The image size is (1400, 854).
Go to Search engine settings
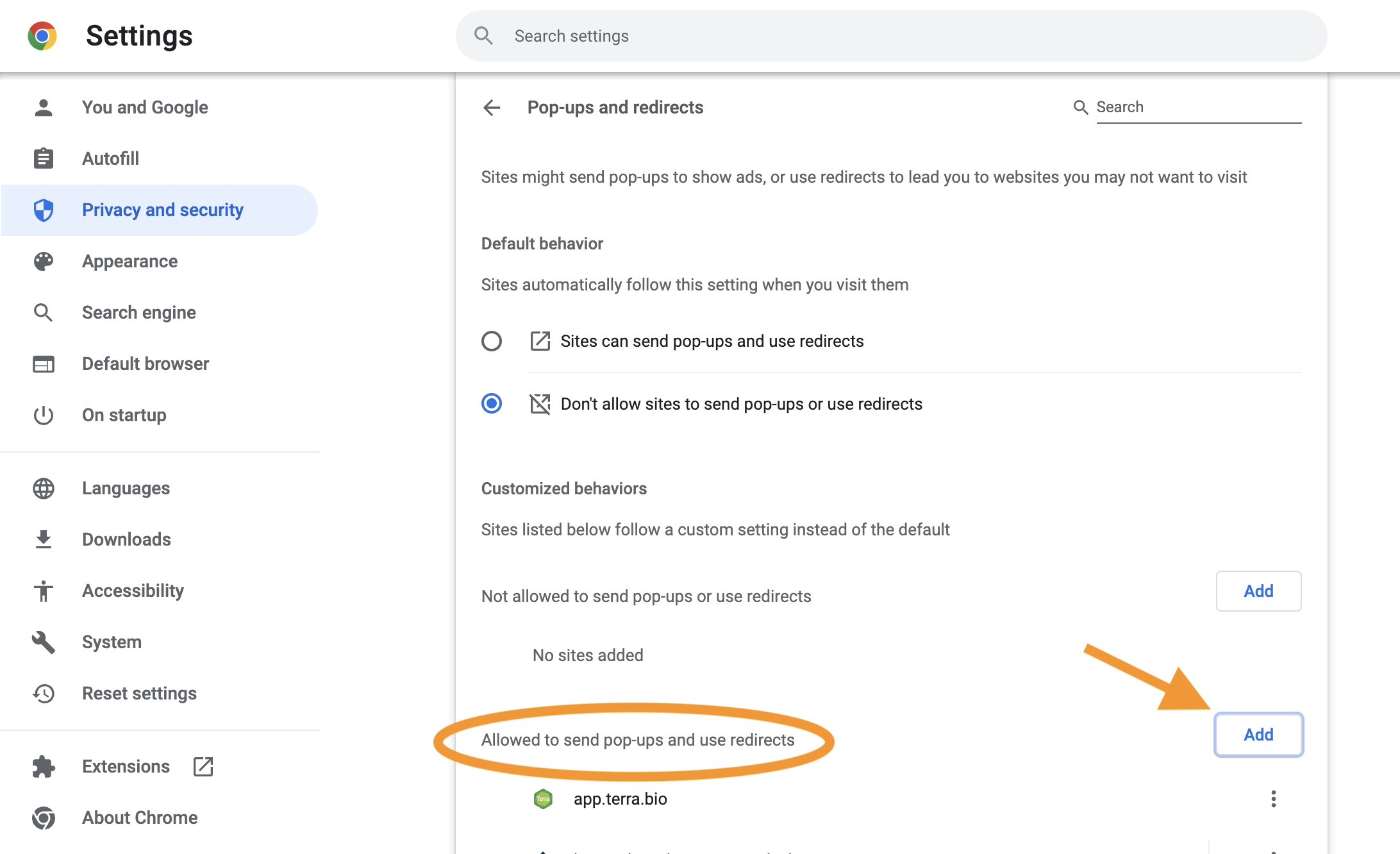pyautogui.click(x=139, y=313)
